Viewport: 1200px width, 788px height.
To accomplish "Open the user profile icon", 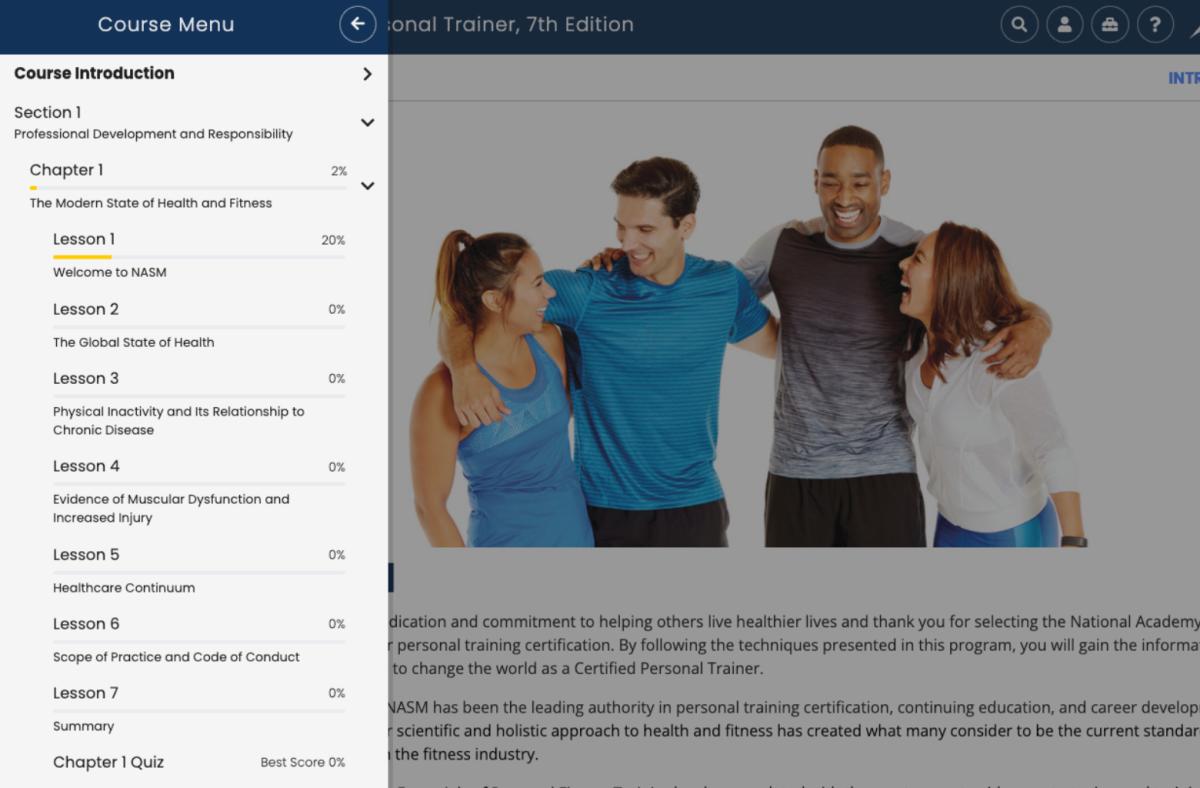I will (1064, 25).
